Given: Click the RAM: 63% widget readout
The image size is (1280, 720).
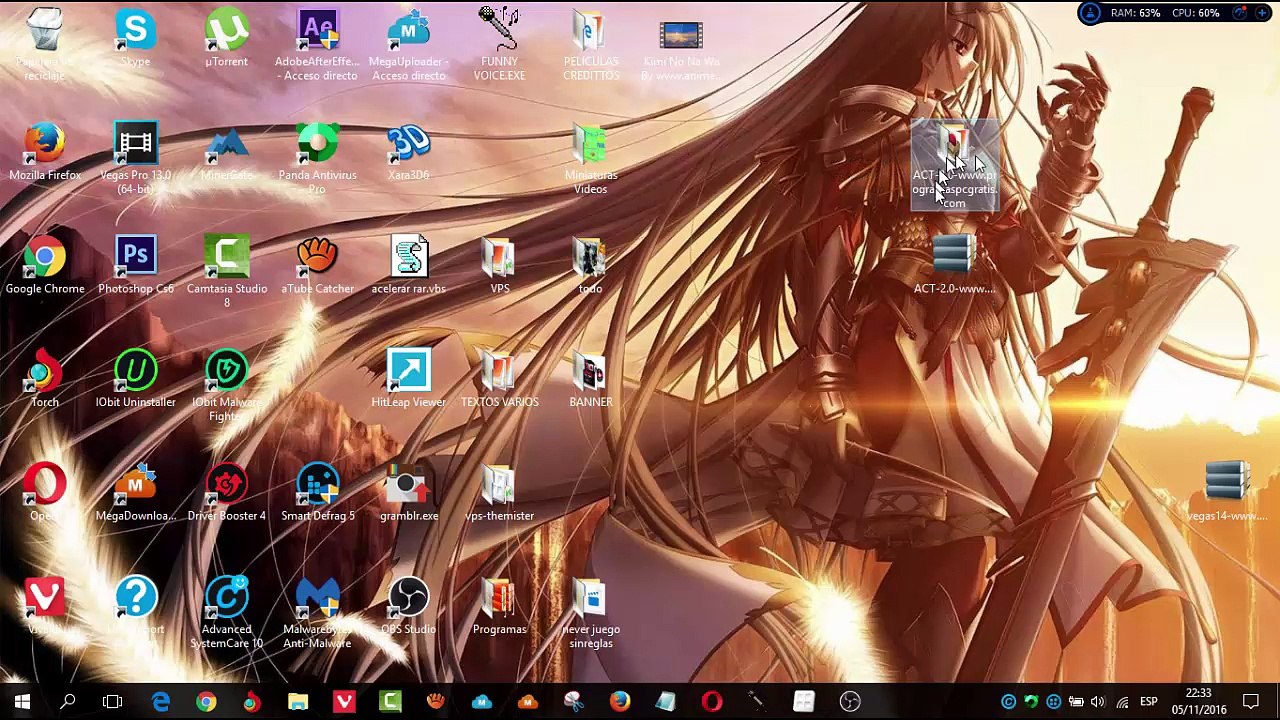Looking at the screenshot, I should (1135, 13).
